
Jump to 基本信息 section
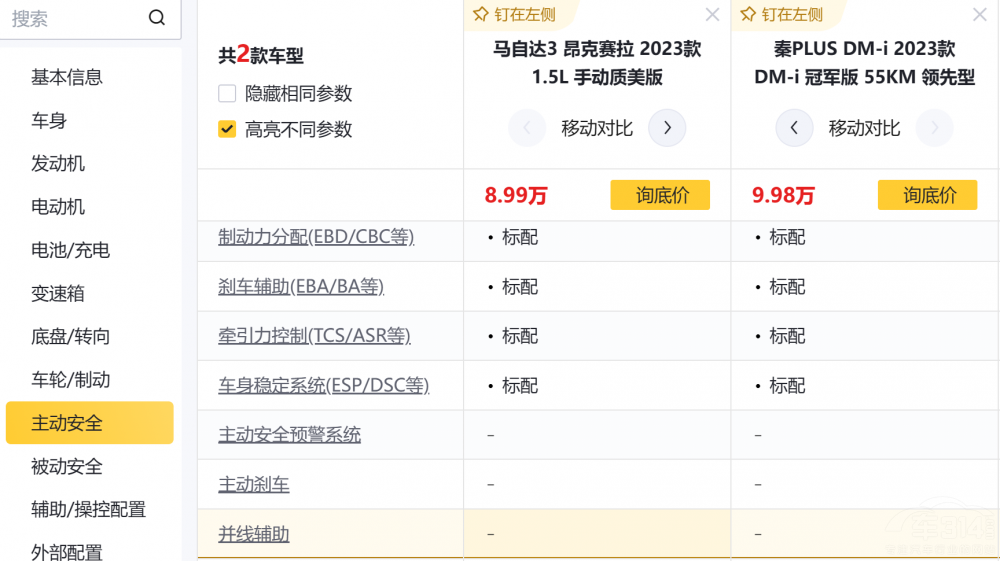point(67,77)
